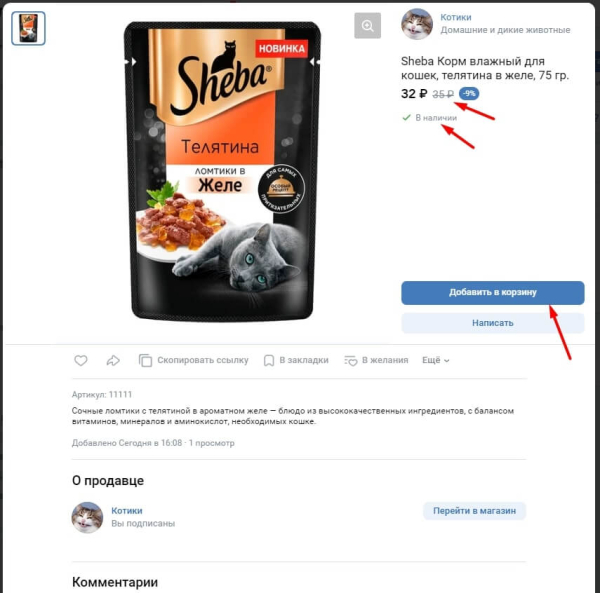Open the Котики community link at the top

(456, 17)
